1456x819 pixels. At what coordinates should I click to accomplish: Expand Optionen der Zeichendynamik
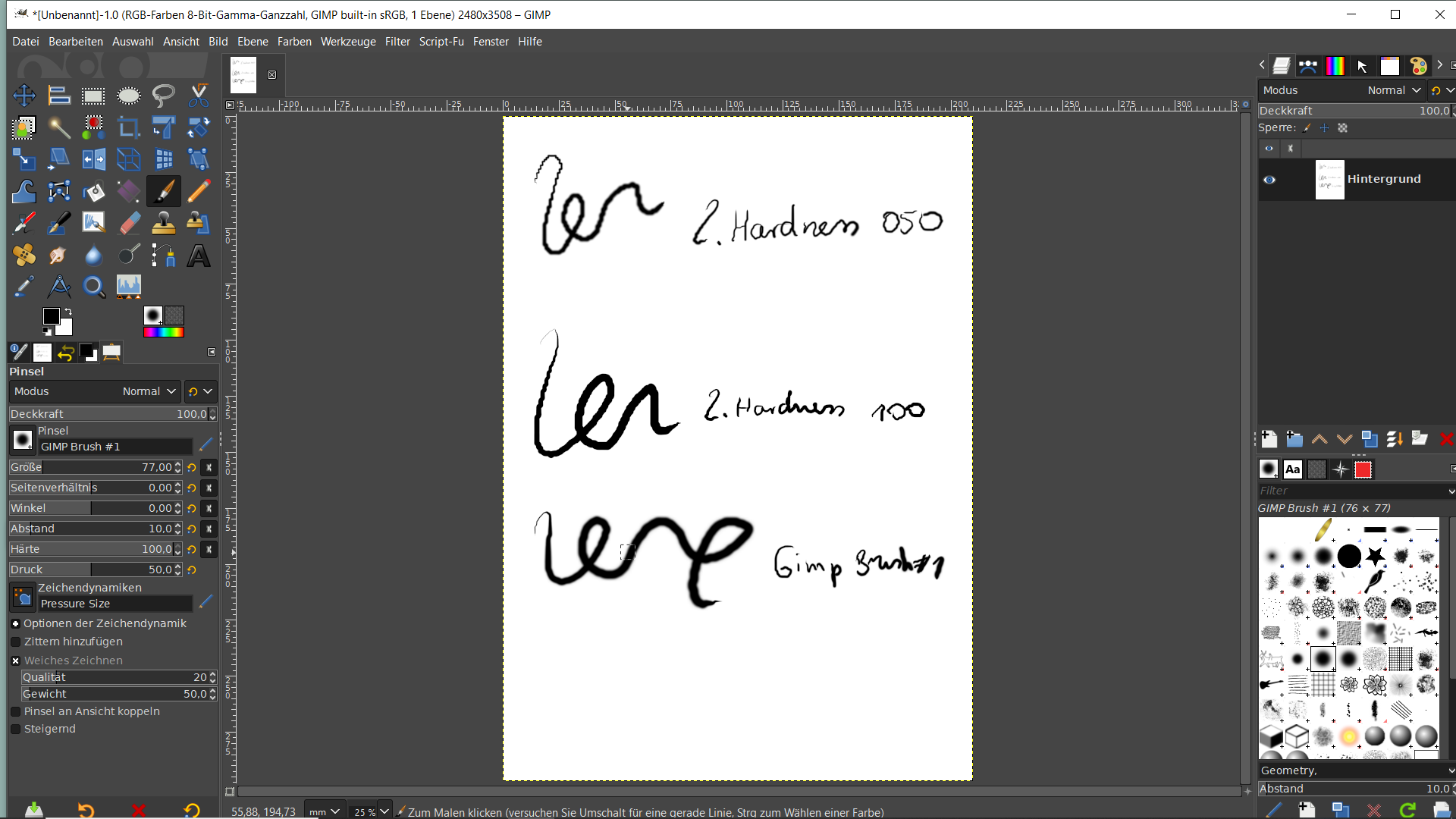coord(15,623)
